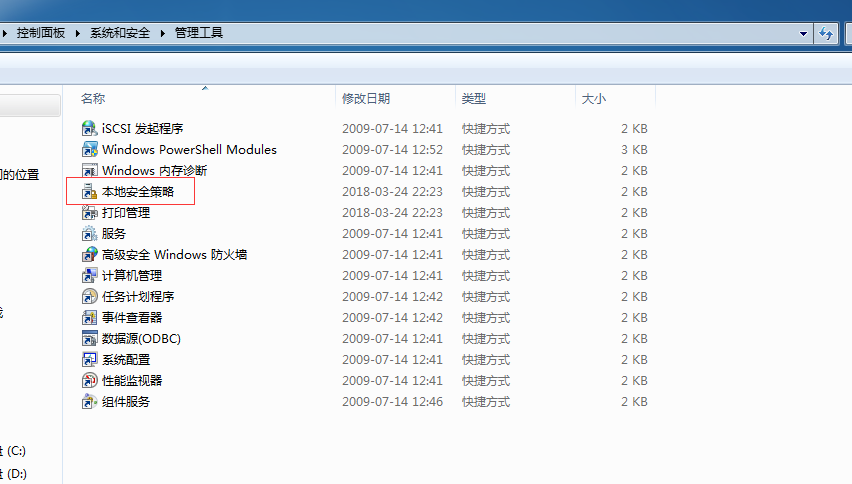Sort the list by 类型 column
The image size is (852, 484).
click(474, 99)
